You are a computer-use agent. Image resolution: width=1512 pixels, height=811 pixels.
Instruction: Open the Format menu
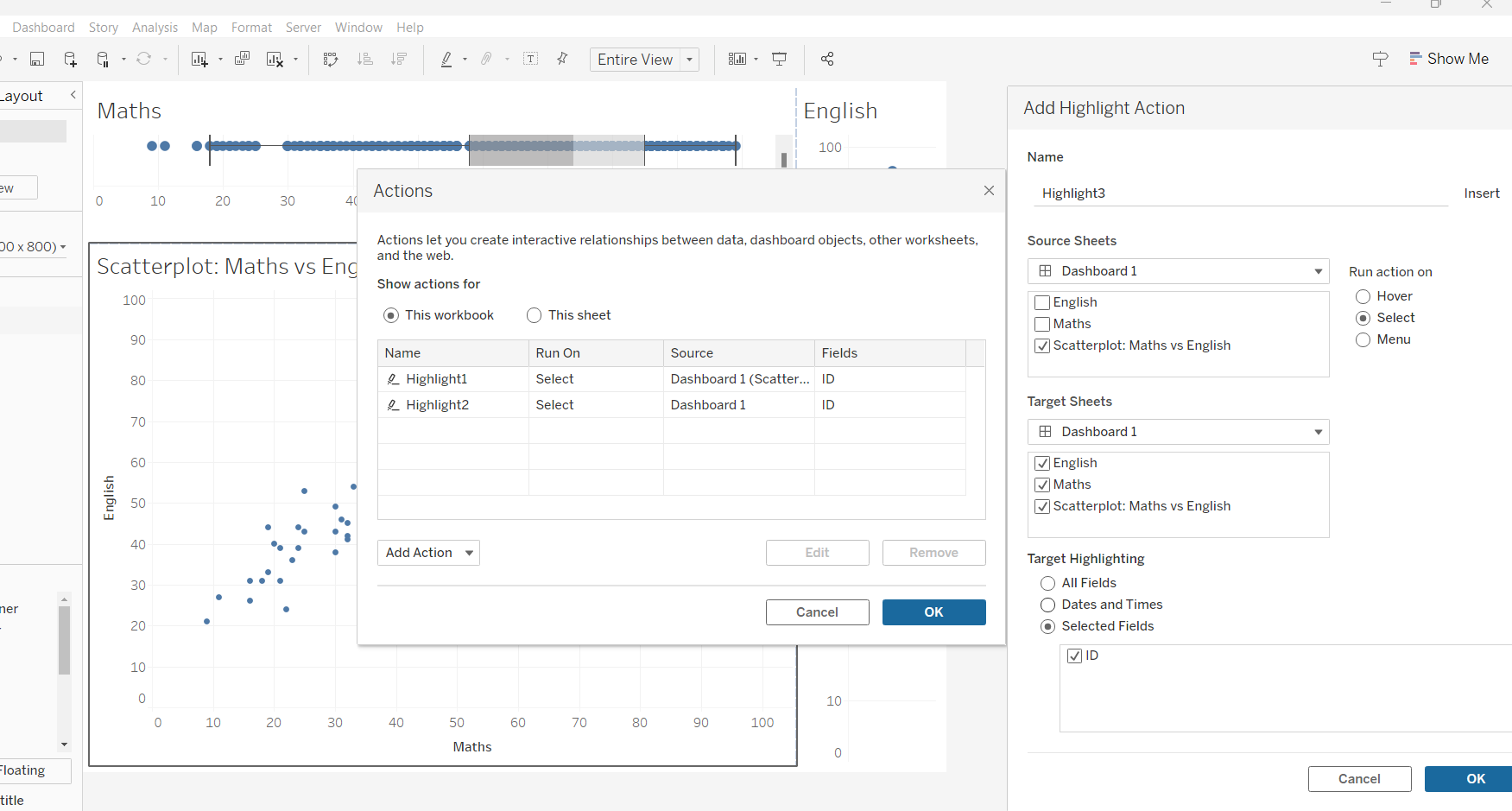(x=251, y=28)
